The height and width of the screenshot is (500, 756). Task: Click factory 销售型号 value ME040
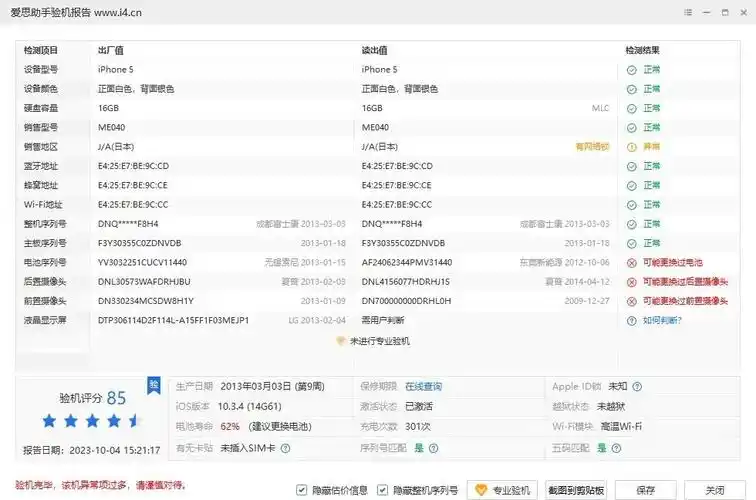(111, 128)
